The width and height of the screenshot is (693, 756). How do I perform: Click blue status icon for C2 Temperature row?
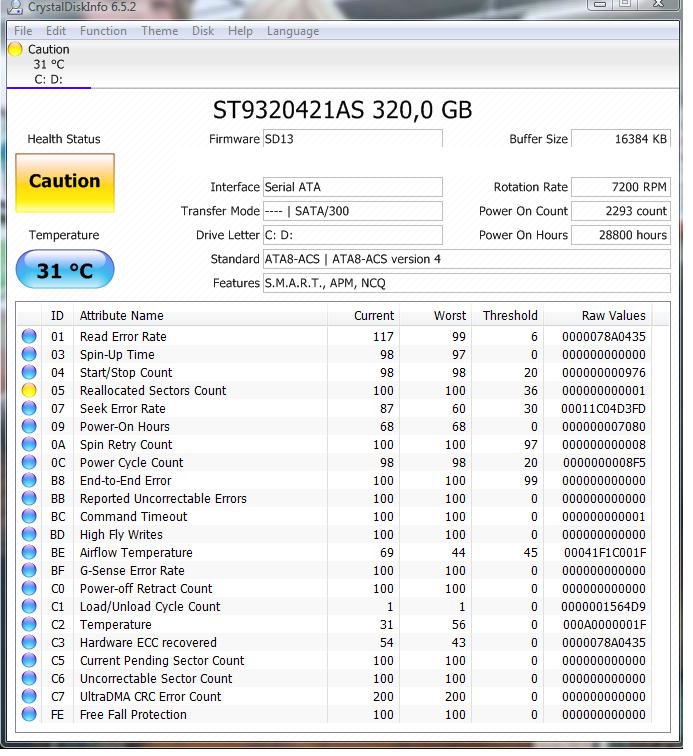tap(29, 624)
